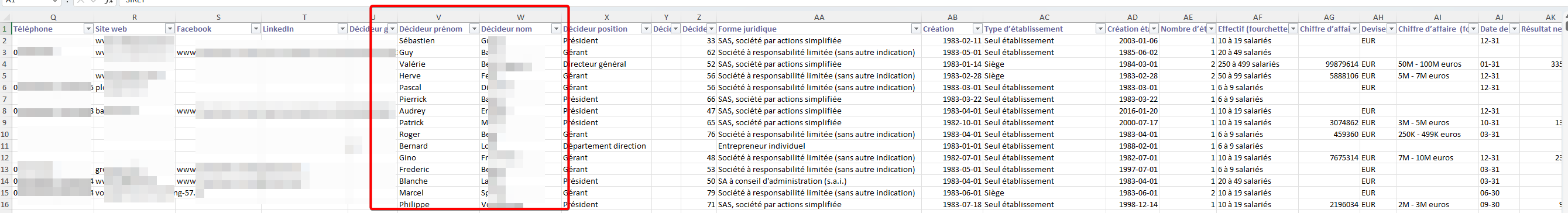The width and height of the screenshot is (1568, 213).
Task: Open the Forme juridique filter dropdown
Action: pyautogui.click(x=915, y=29)
